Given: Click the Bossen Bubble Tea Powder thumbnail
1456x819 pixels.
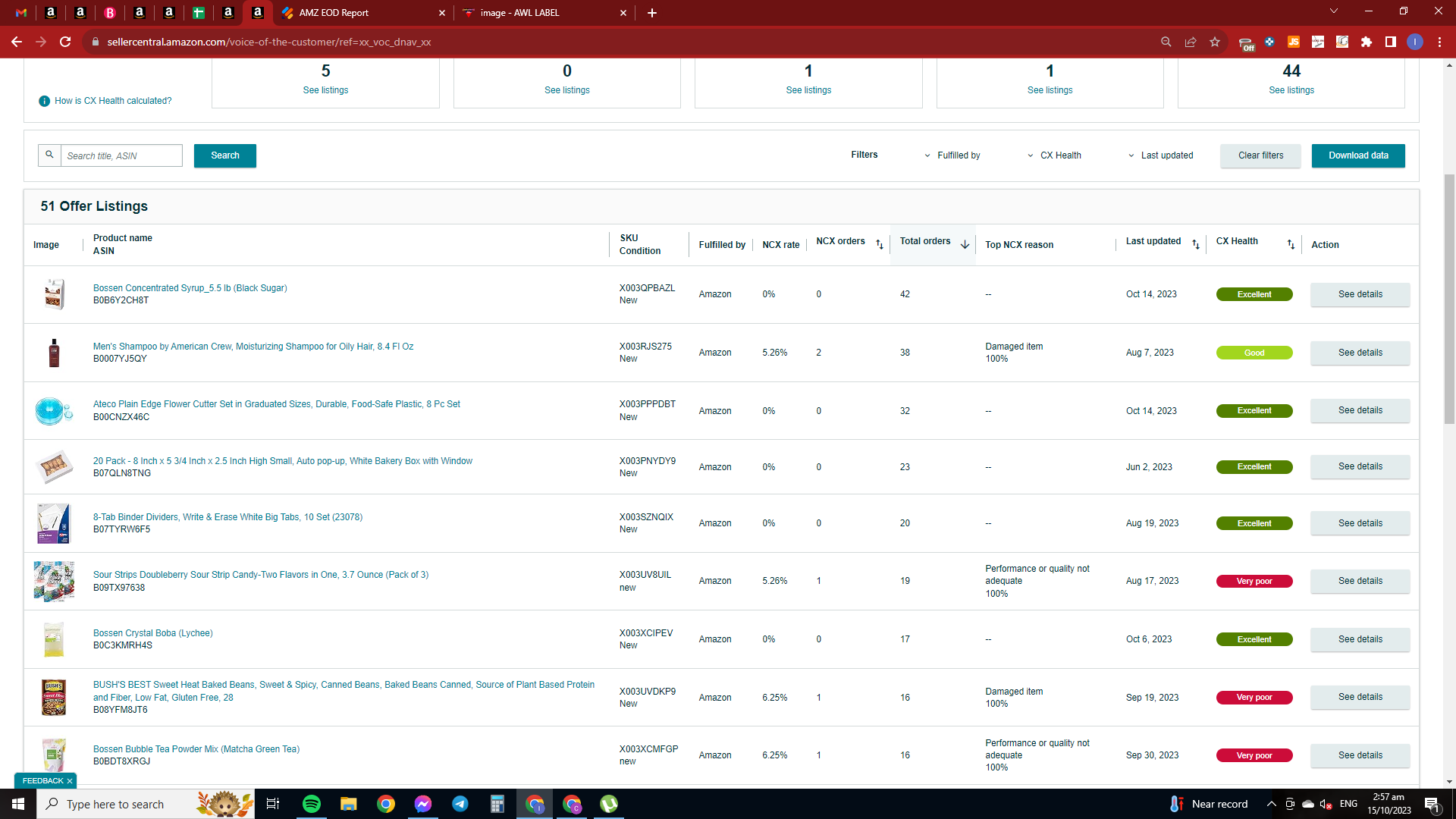Looking at the screenshot, I should click(54, 755).
